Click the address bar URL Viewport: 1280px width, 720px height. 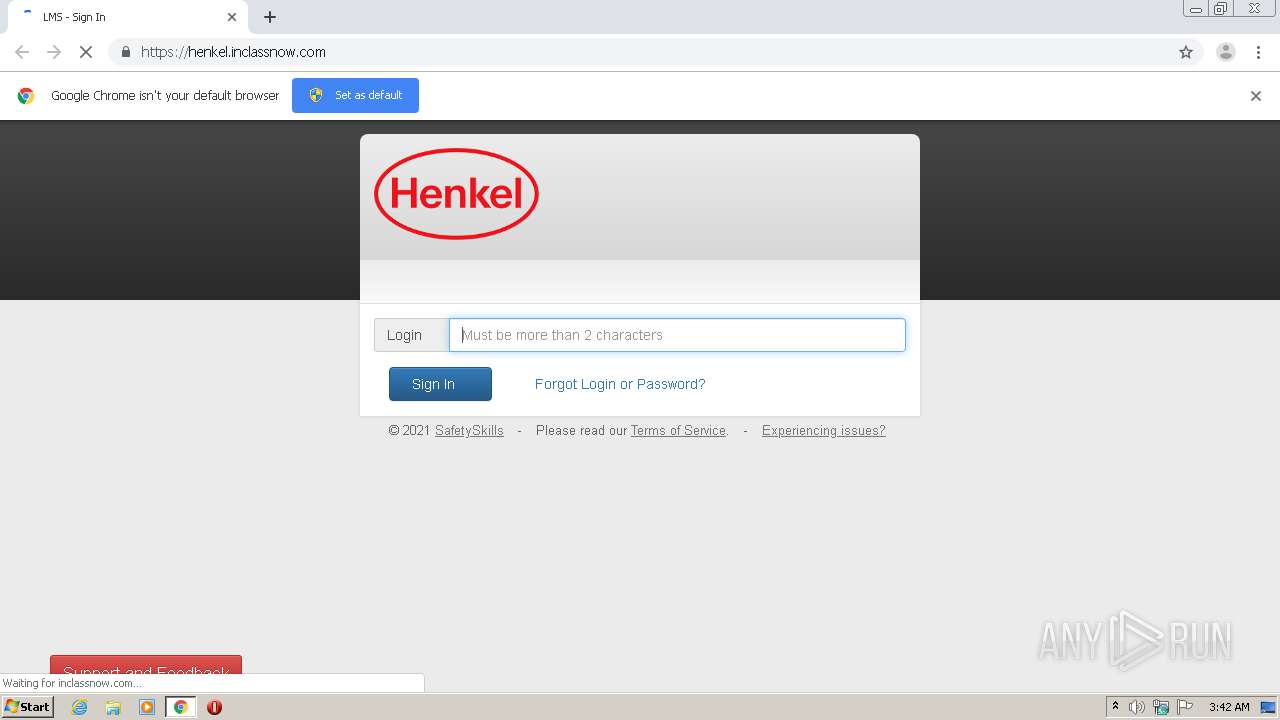[x=233, y=52]
